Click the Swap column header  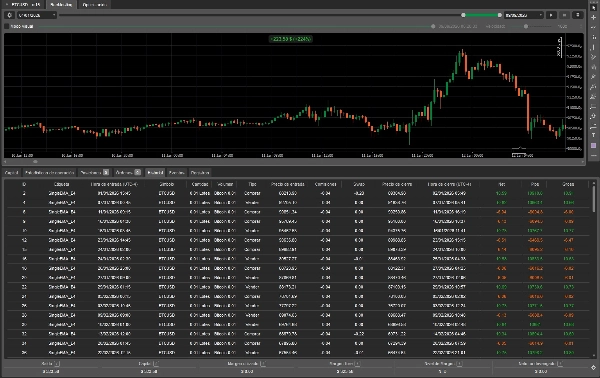pyautogui.click(x=359, y=184)
